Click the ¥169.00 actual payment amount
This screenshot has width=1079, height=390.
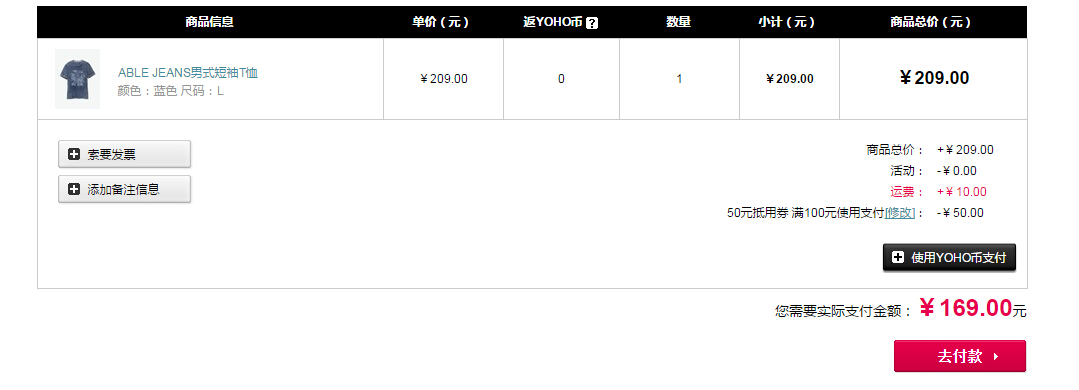[x=965, y=308]
